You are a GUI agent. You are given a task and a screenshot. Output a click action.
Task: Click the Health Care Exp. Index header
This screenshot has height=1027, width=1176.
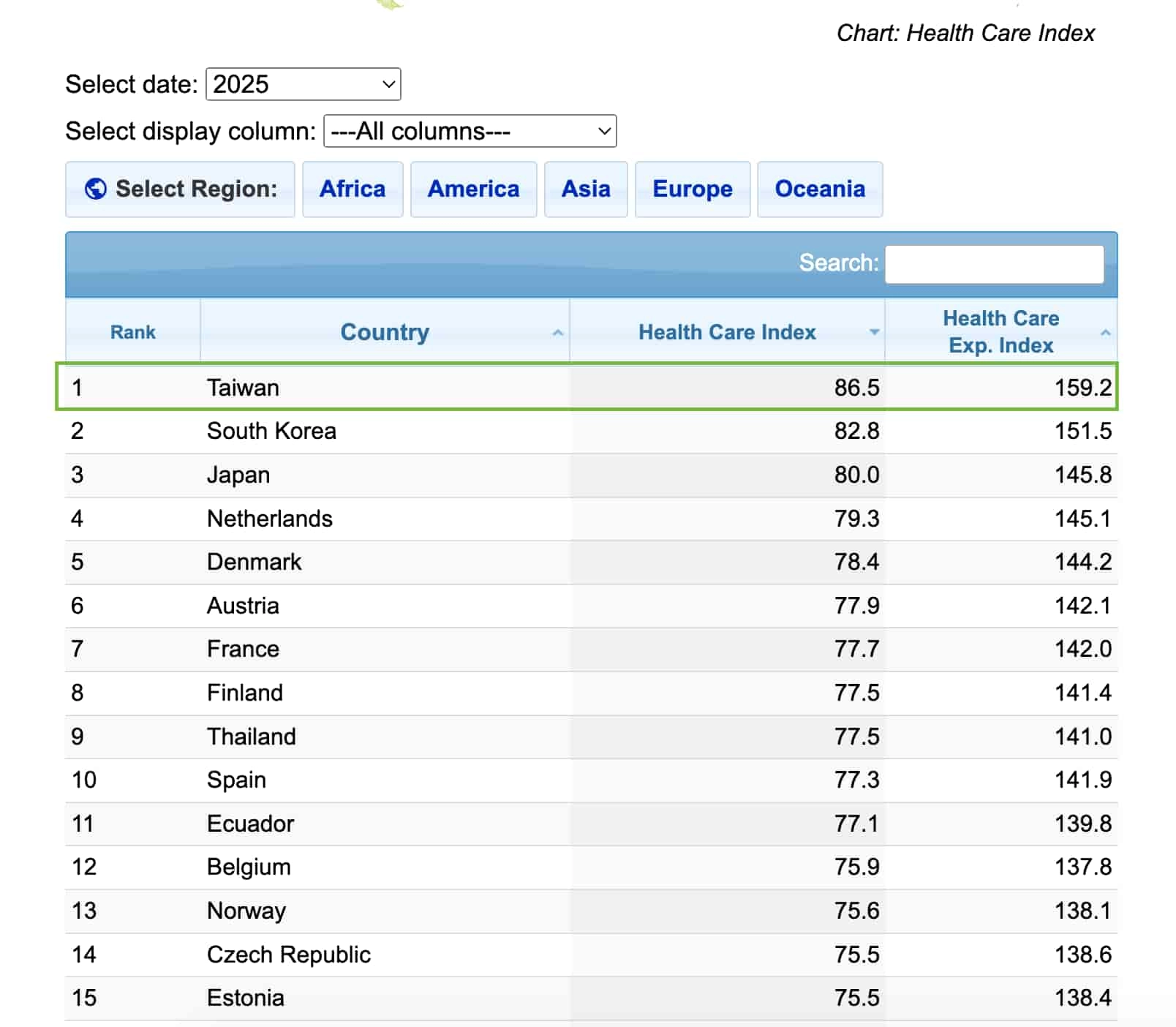[1000, 331]
